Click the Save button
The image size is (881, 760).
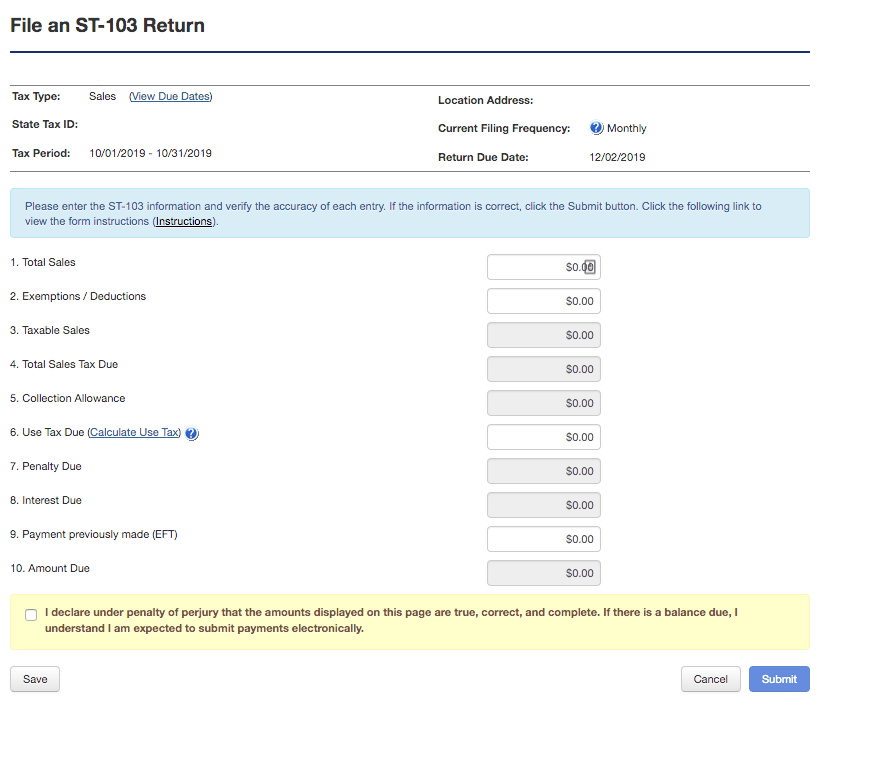point(35,679)
